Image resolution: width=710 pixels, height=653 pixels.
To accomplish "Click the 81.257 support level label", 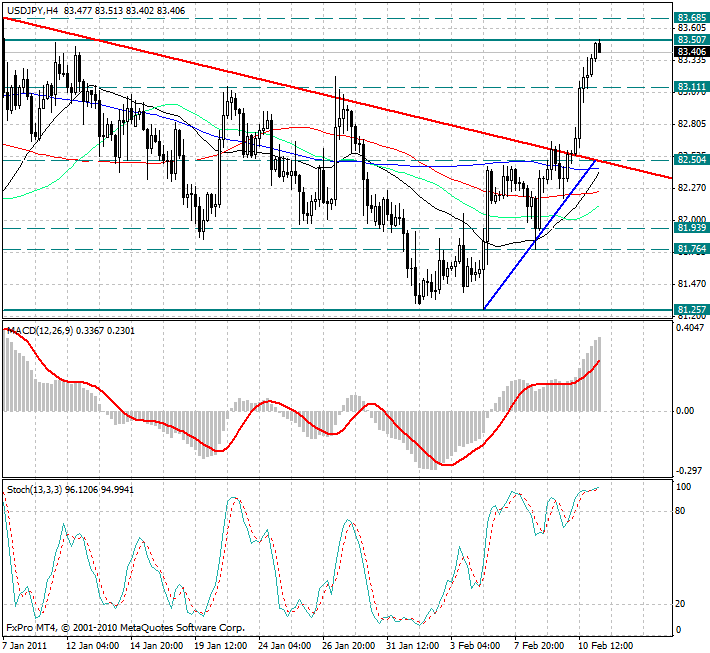I will click(692, 310).
